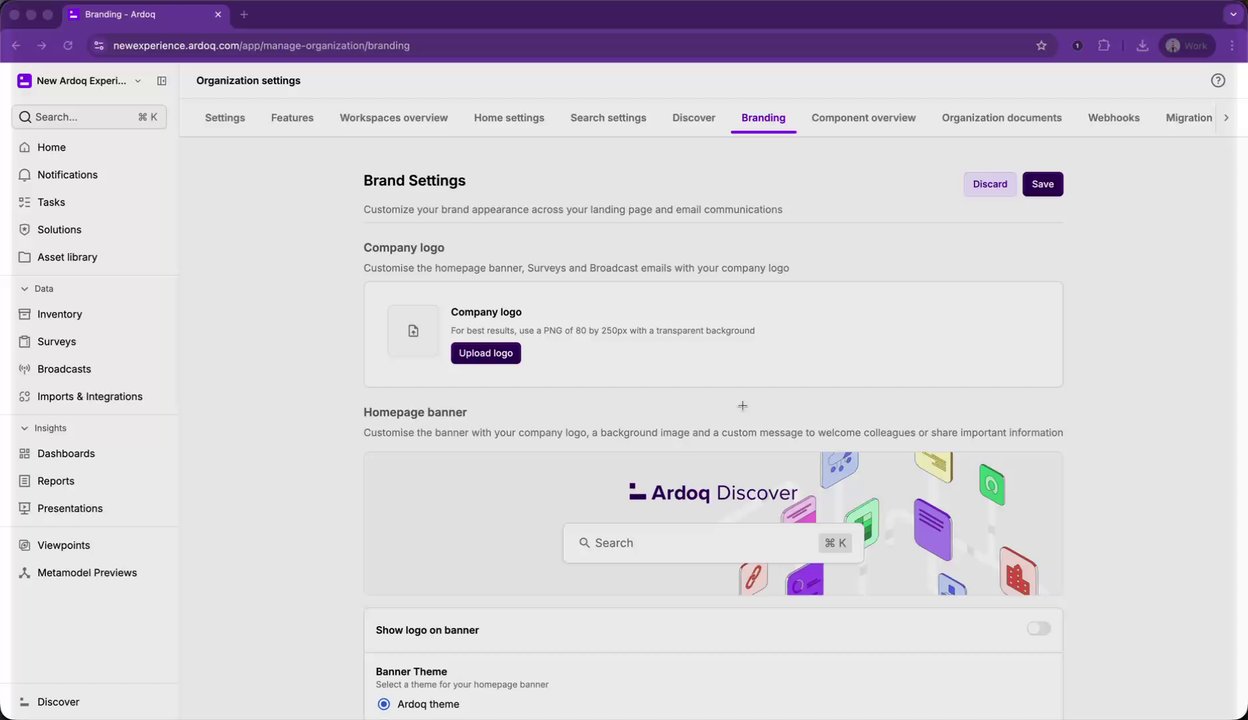Viewport: 1248px width, 720px height.
Task: Open the browser tab list dropdown
Action: tap(1232, 15)
